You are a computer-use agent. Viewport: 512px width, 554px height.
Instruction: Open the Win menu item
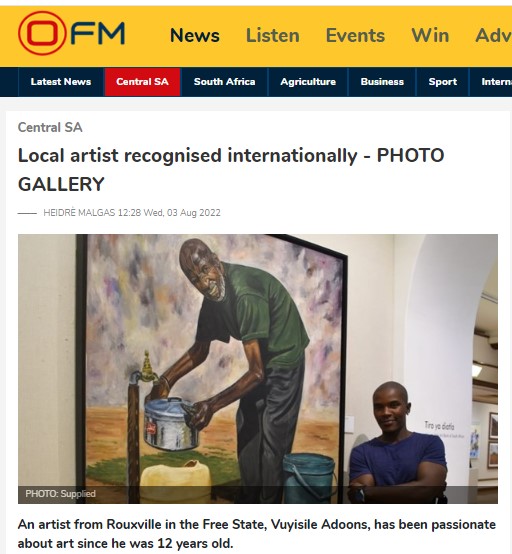430,35
